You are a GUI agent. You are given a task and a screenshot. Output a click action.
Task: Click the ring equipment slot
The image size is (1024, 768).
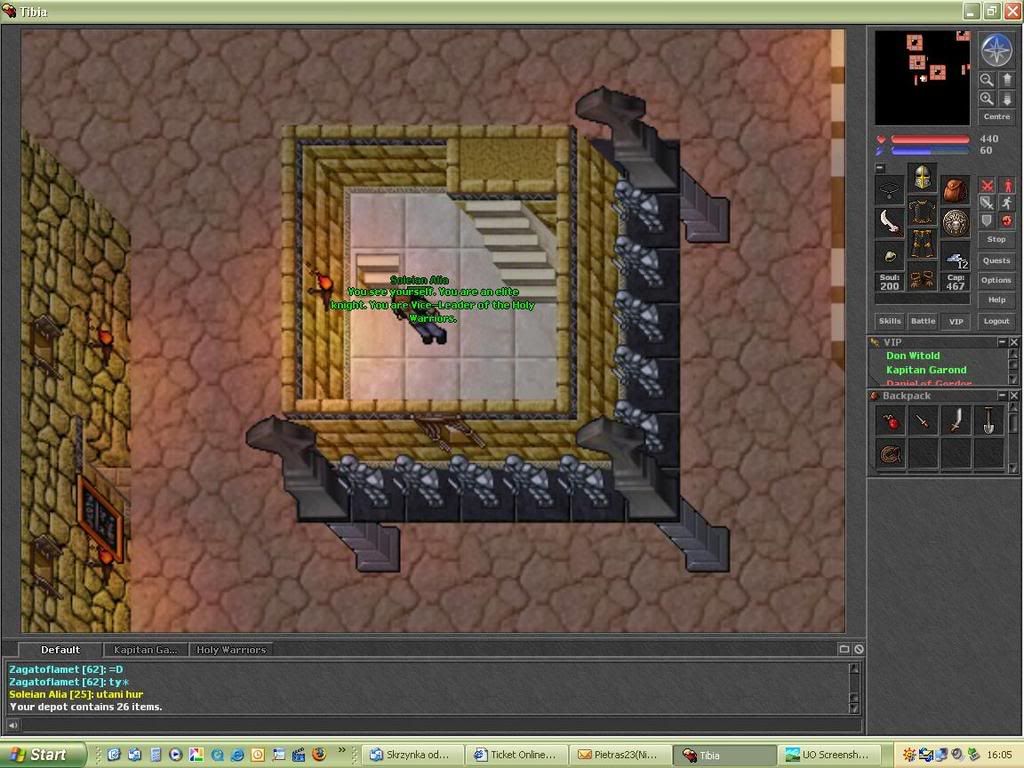[889, 255]
